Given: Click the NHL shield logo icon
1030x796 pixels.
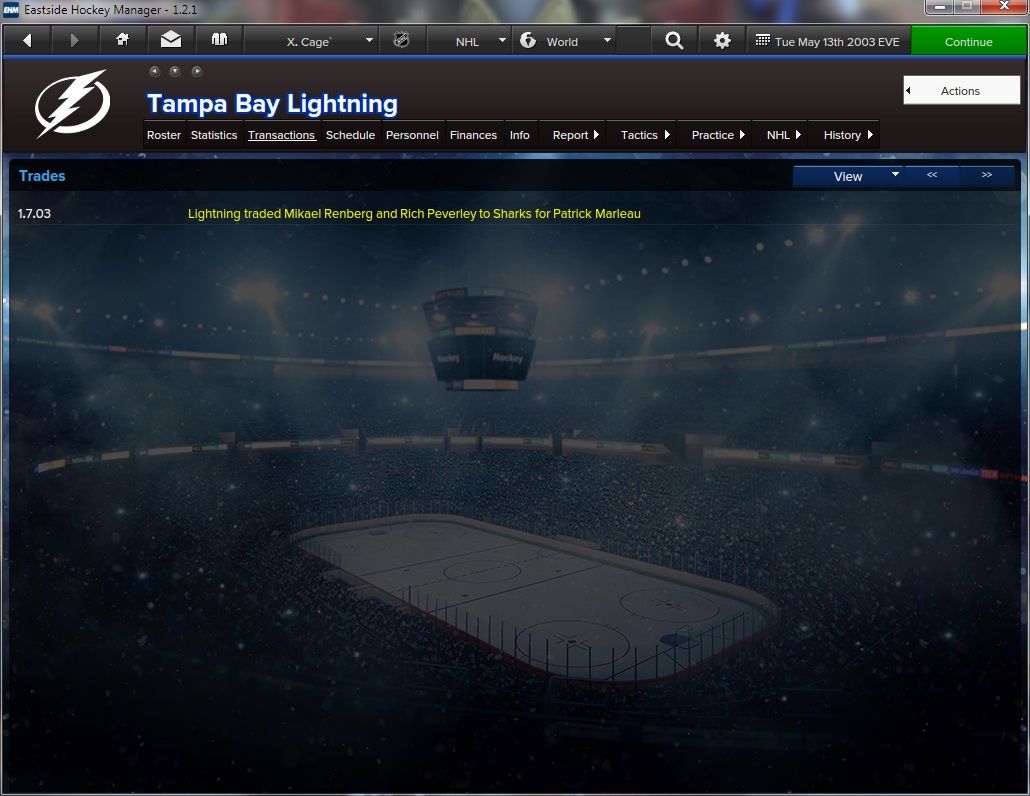Looking at the screenshot, I should coord(401,41).
